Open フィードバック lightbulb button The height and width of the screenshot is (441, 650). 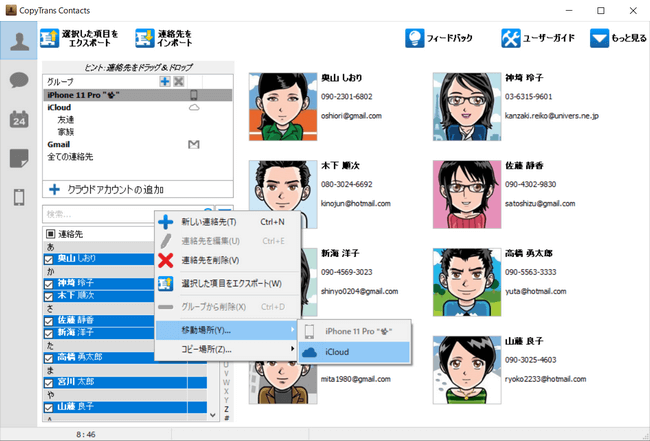[439, 38]
